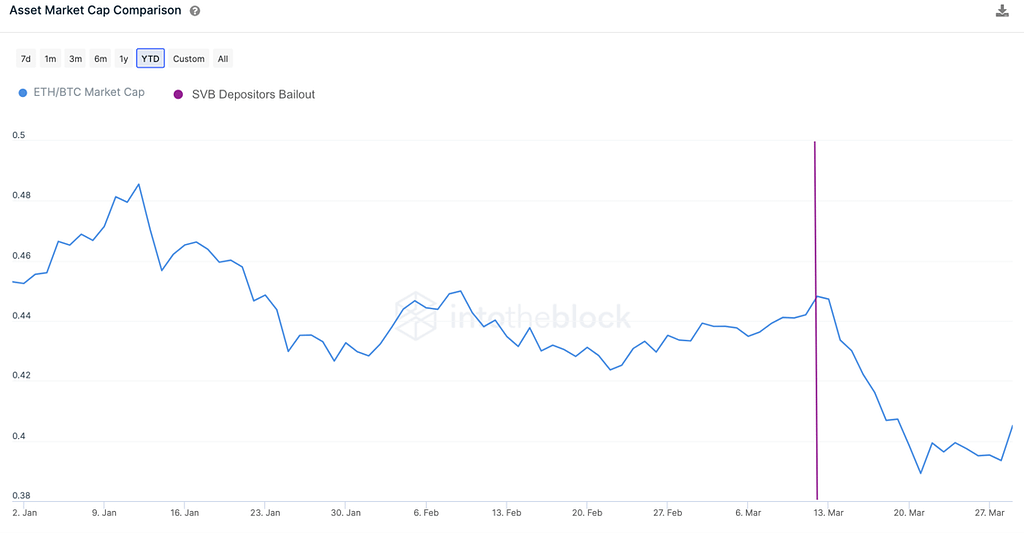Select the 7d time range

pyautogui.click(x=26, y=59)
